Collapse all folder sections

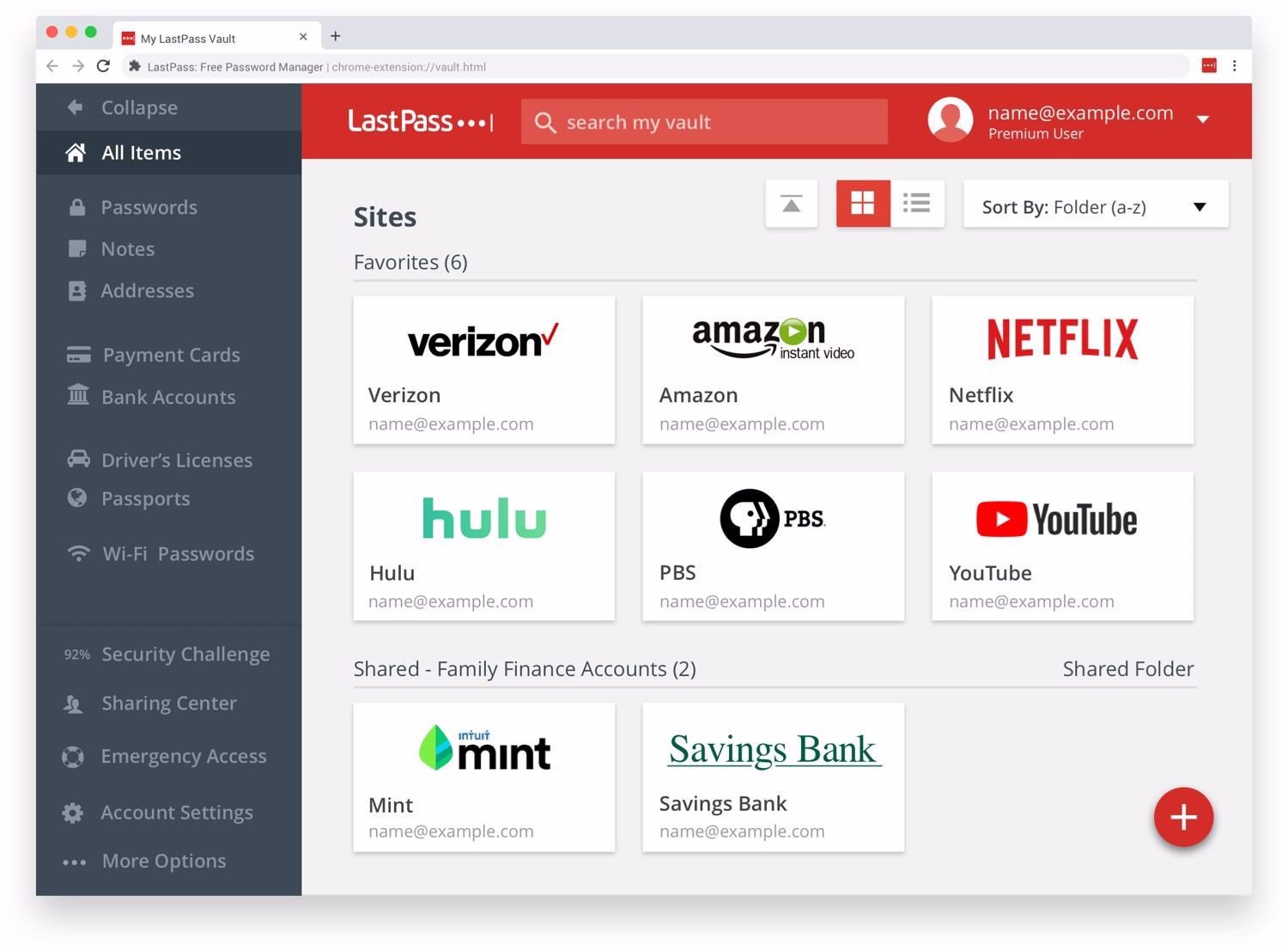[790, 204]
